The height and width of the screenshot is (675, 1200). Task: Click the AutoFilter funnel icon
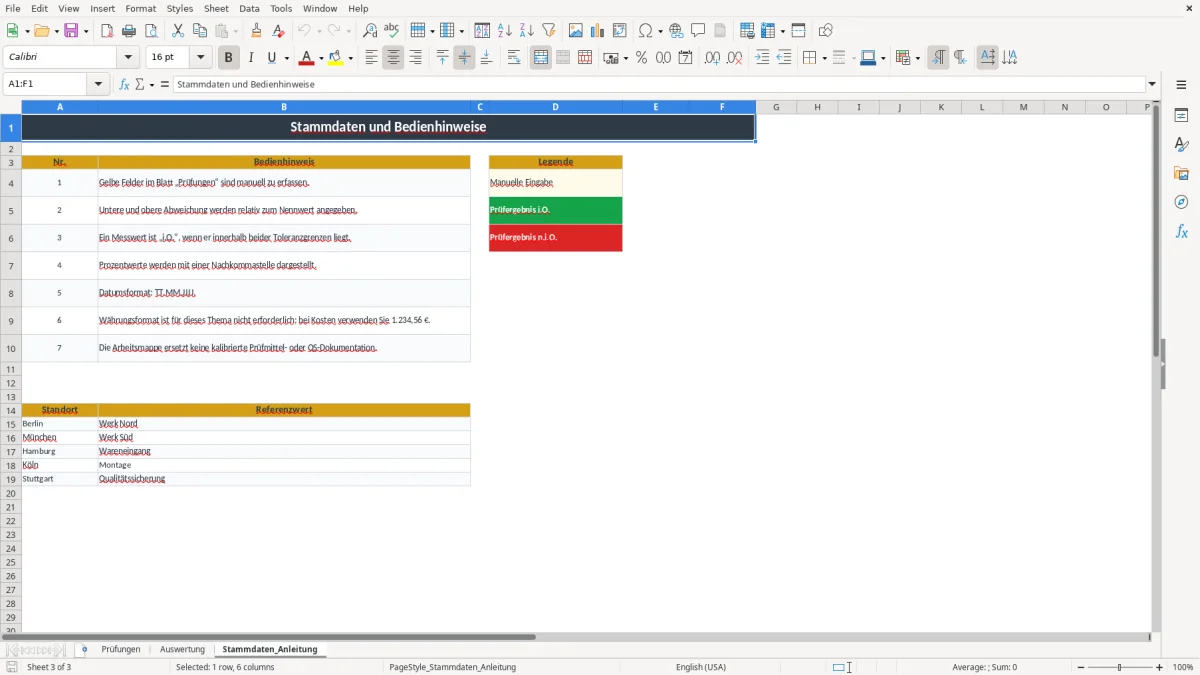tap(549, 31)
